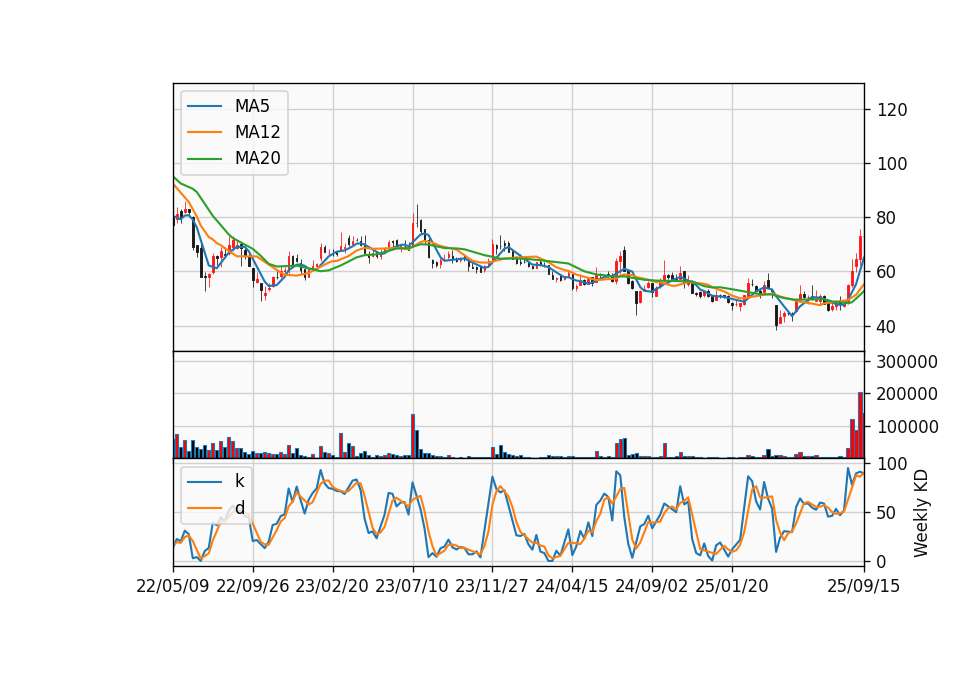Click the date label 24/04/15
This screenshot has width=960, height=690.
572,586
